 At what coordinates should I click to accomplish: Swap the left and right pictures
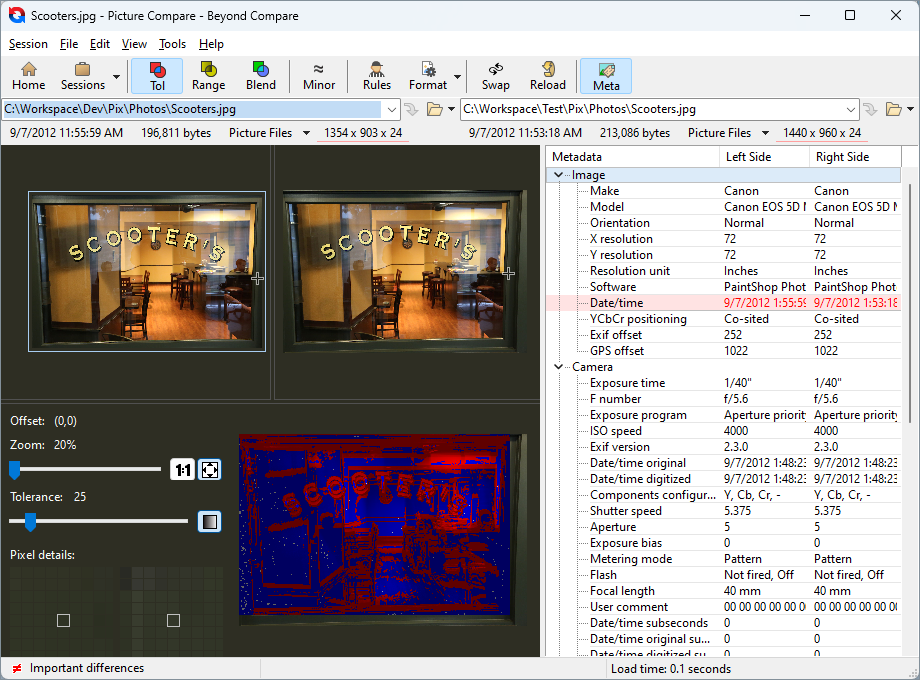point(495,75)
